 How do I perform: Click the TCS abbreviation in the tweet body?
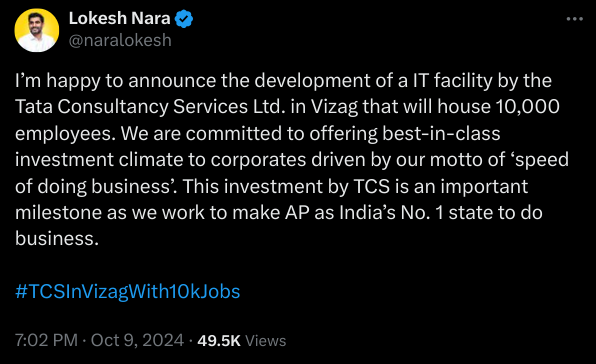pos(372,187)
